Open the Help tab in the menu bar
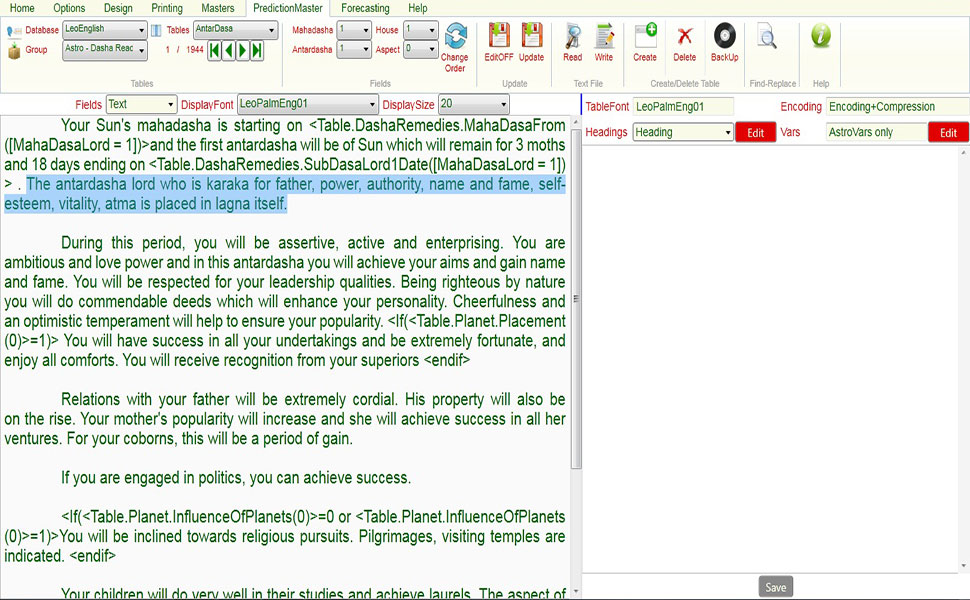Viewport: 970px width, 600px height. tap(418, 8)
